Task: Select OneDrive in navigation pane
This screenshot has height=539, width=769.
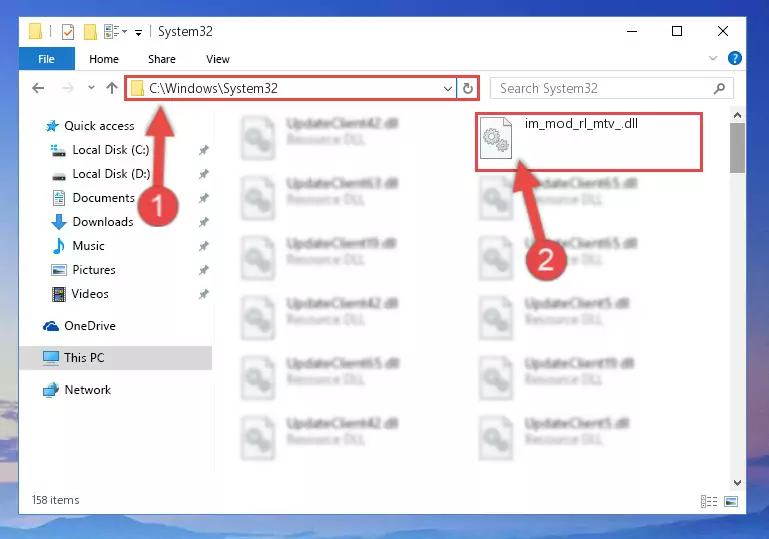Action: [90, 326]
